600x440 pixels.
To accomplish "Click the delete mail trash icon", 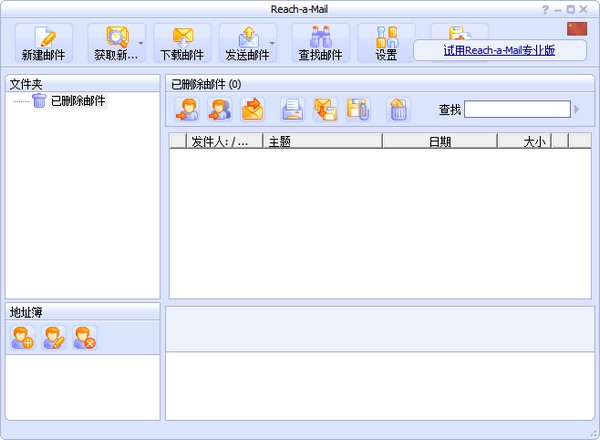I will pyautogui.click(x=398, y=109).
